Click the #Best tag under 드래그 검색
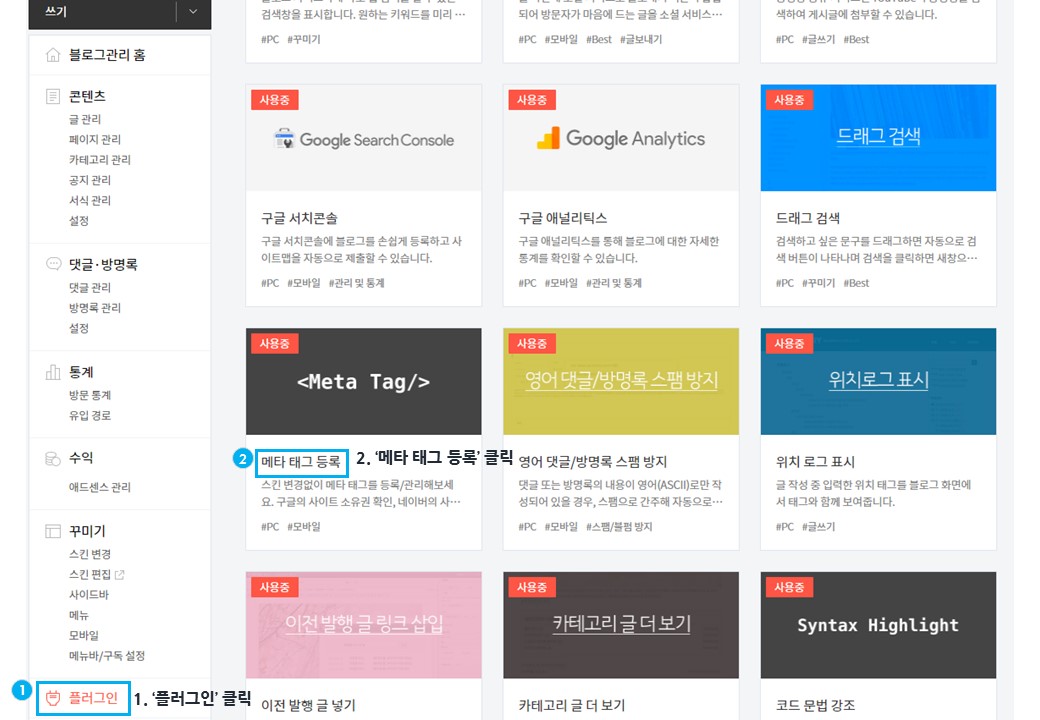 coord(856,283)
